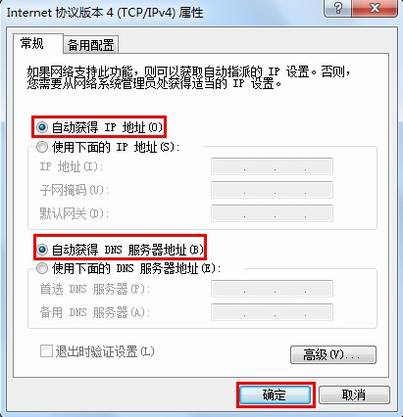
Task: Close the TCP/IPv4 properties dialog
Action: pos(375,7)
